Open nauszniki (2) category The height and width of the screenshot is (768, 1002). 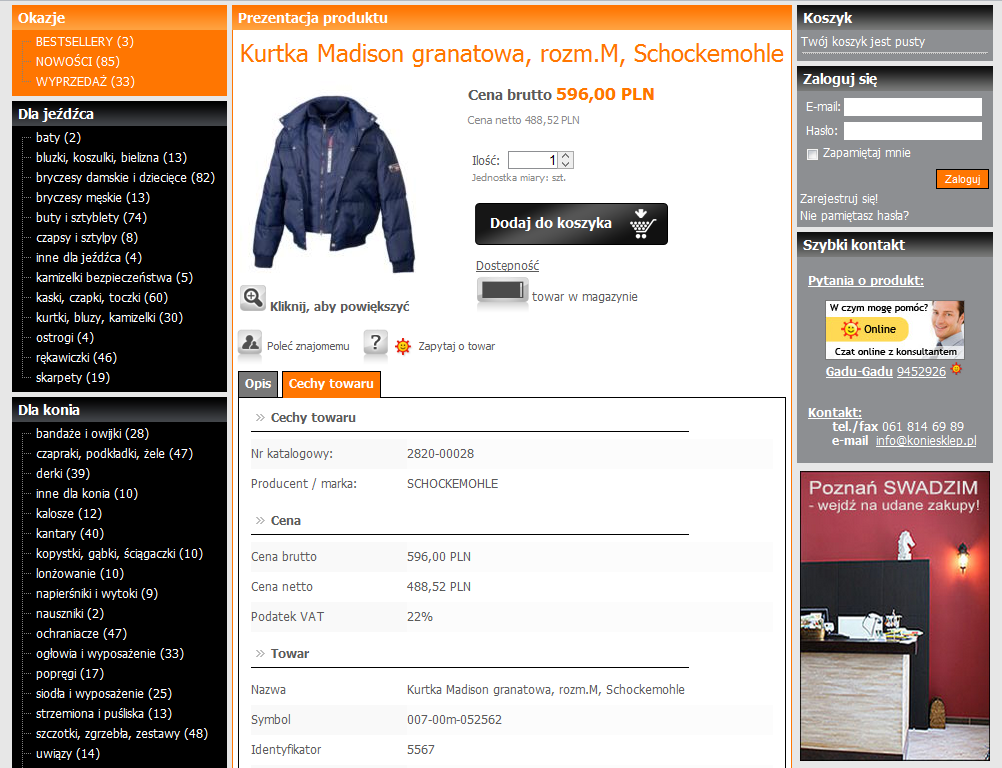coord(70,613)
